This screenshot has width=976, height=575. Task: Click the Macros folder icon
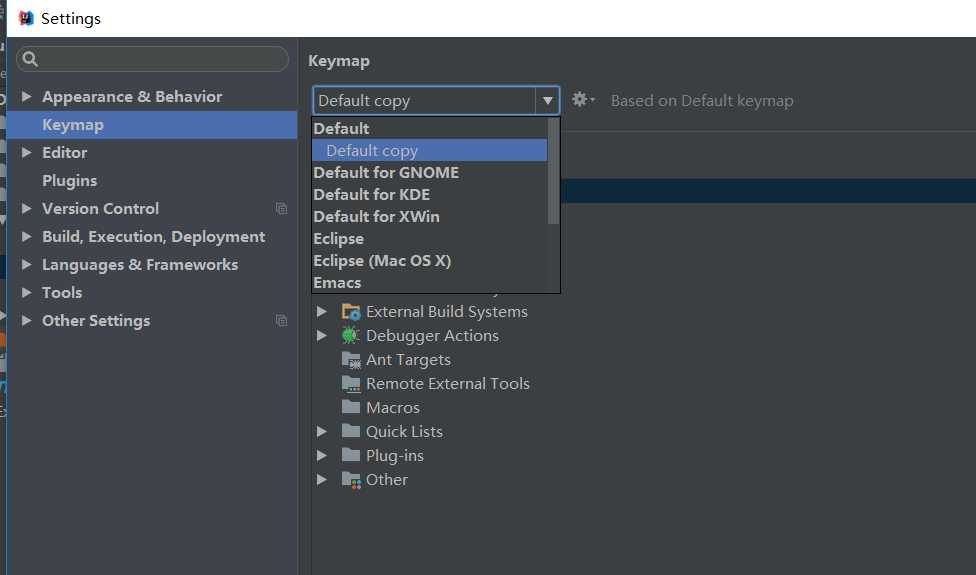351,408
